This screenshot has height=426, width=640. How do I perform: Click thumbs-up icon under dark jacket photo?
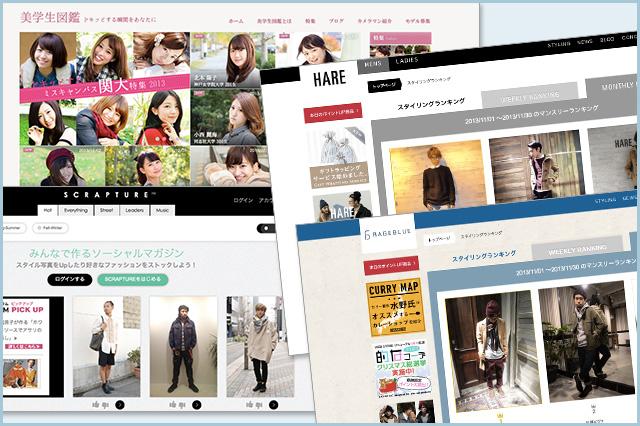click(173, 405)
